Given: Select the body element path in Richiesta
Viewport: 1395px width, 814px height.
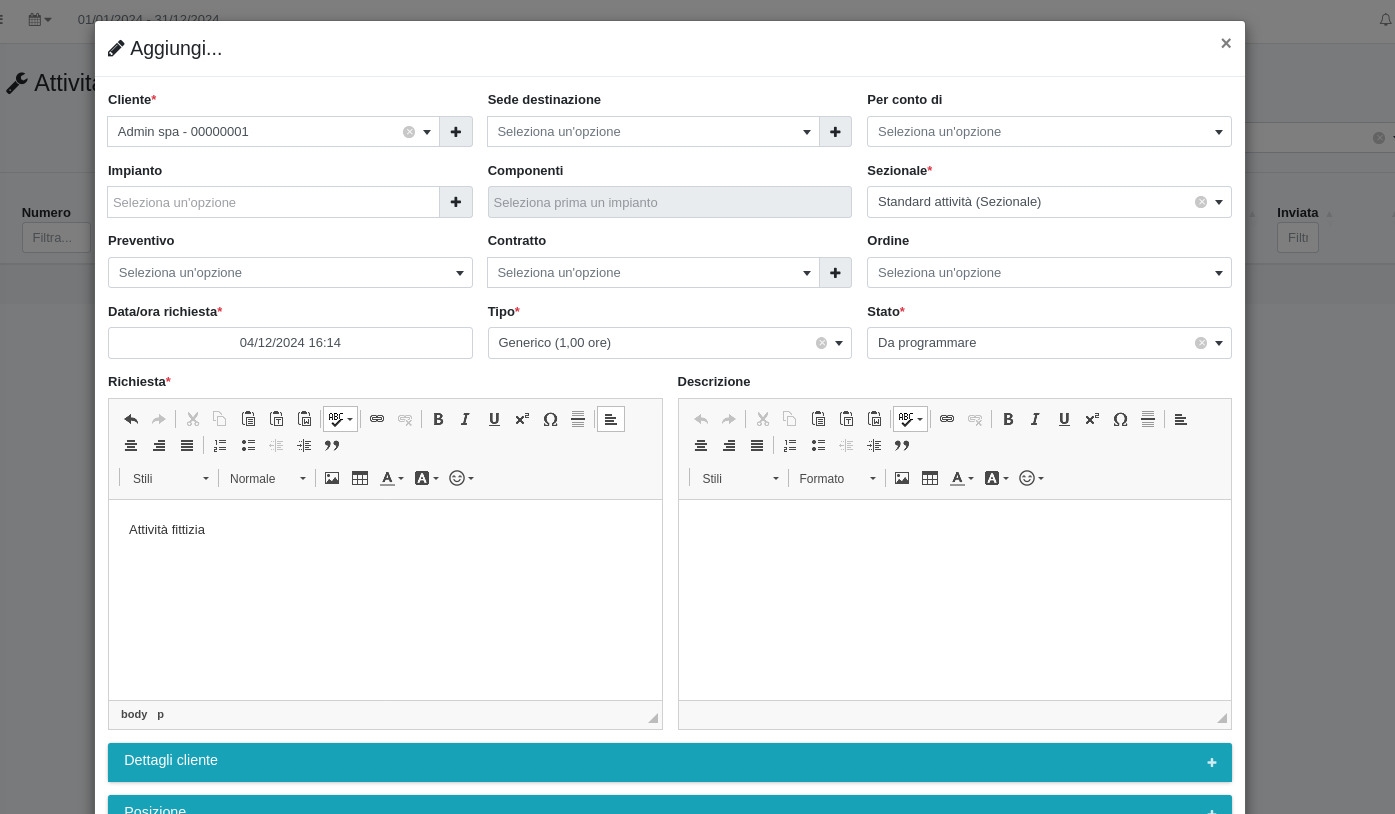Looking at the screenshot, I should click(134, 714).
